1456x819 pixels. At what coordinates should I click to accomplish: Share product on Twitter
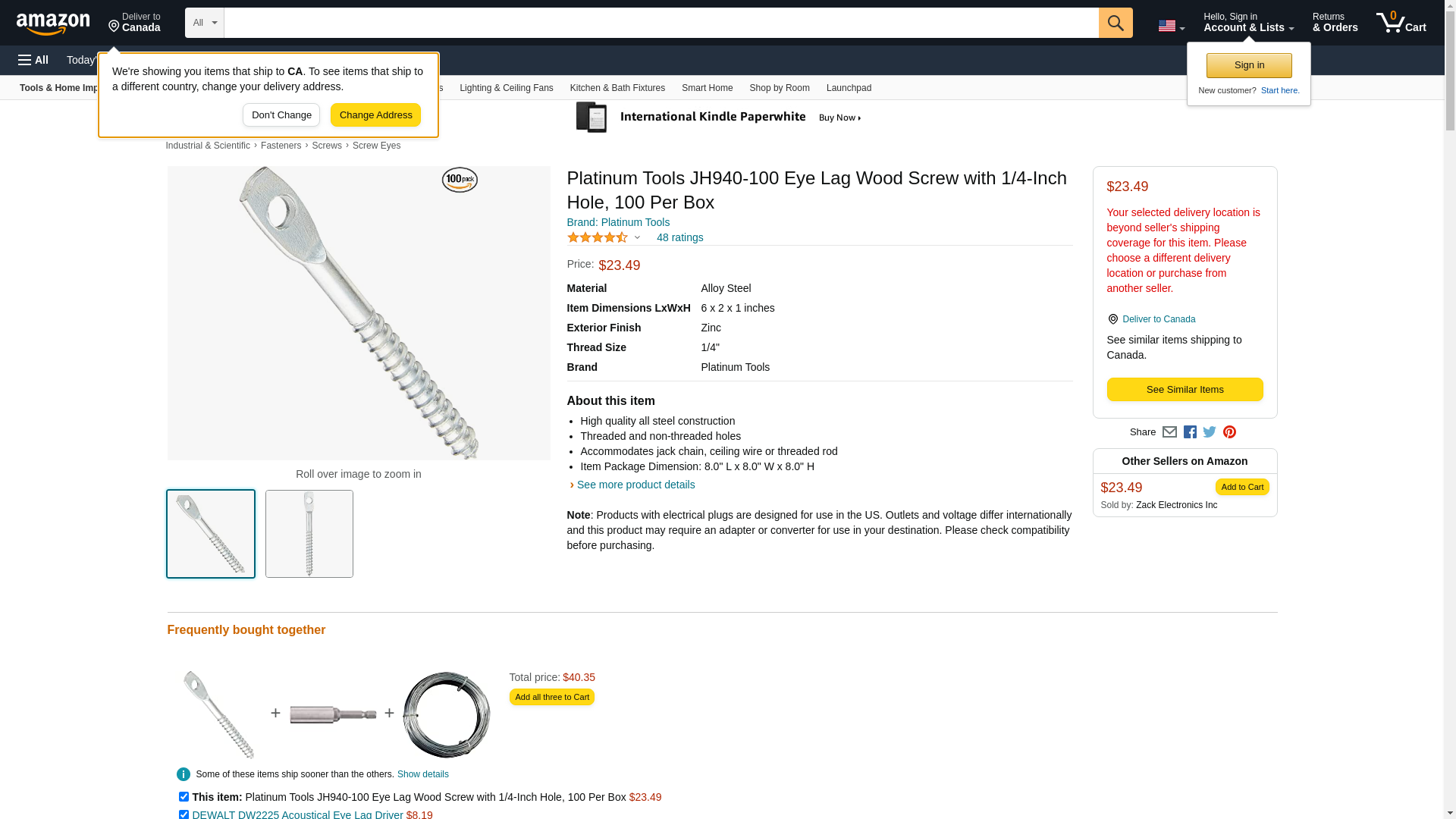tap(1210, 432)
